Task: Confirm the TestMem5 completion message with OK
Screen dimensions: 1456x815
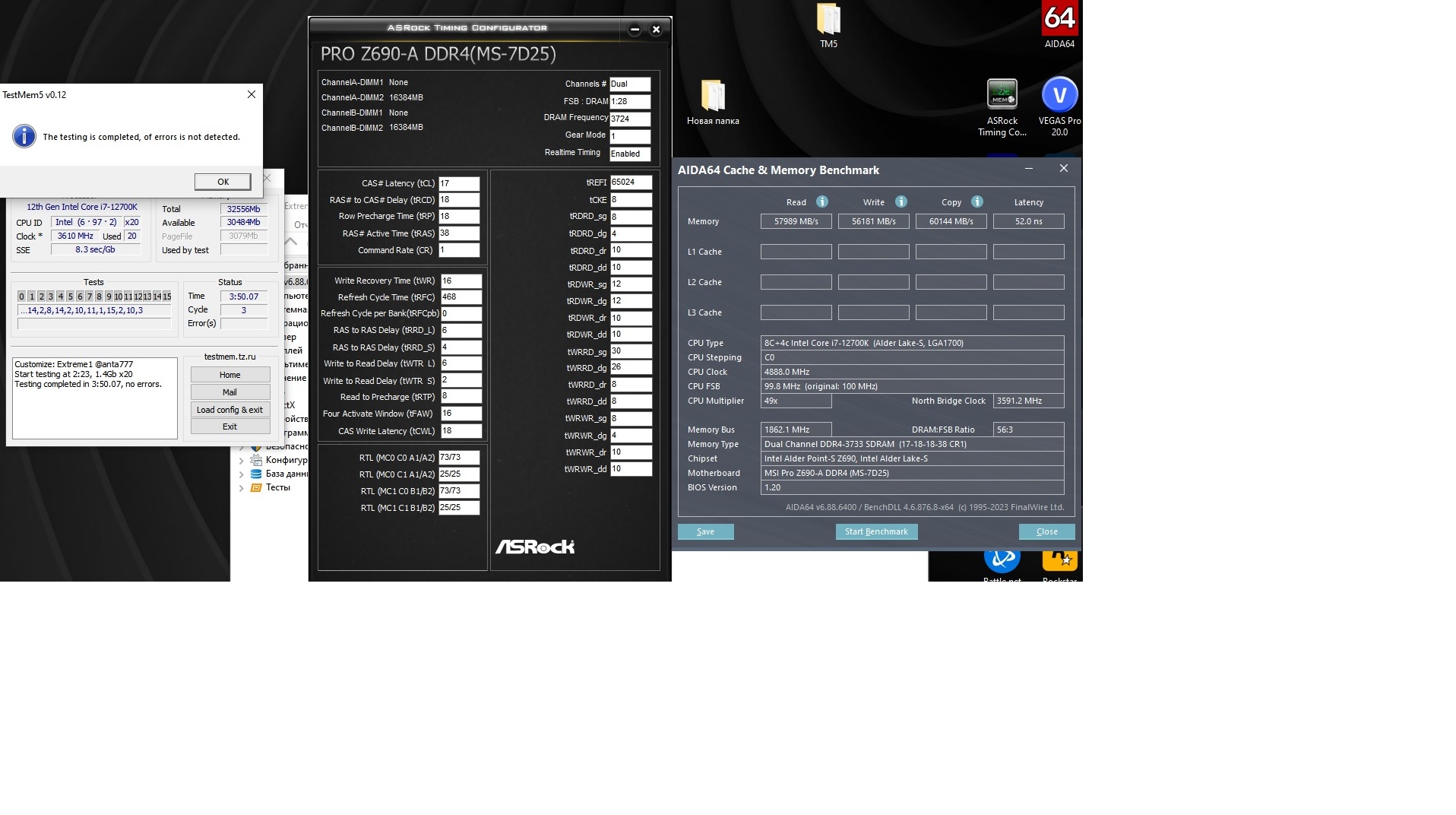Action: (x=223, y=182)
